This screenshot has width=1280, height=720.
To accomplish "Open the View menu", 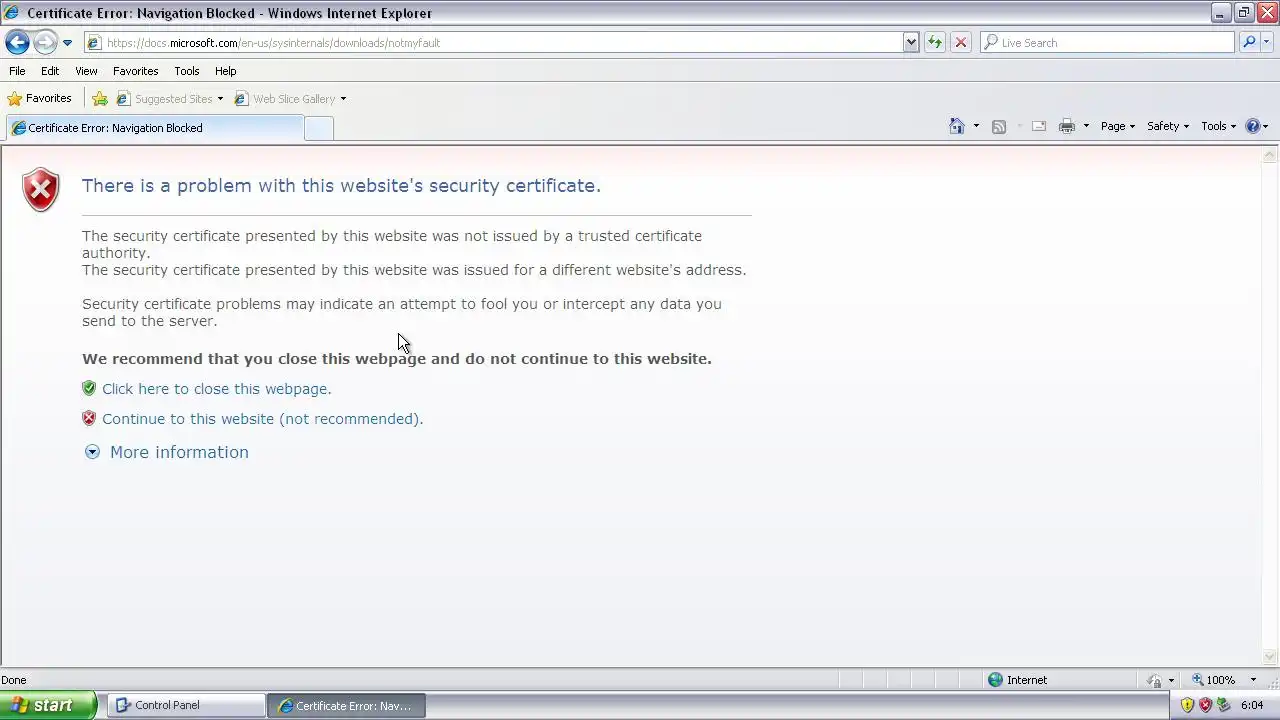I will (x=86, y=71).
